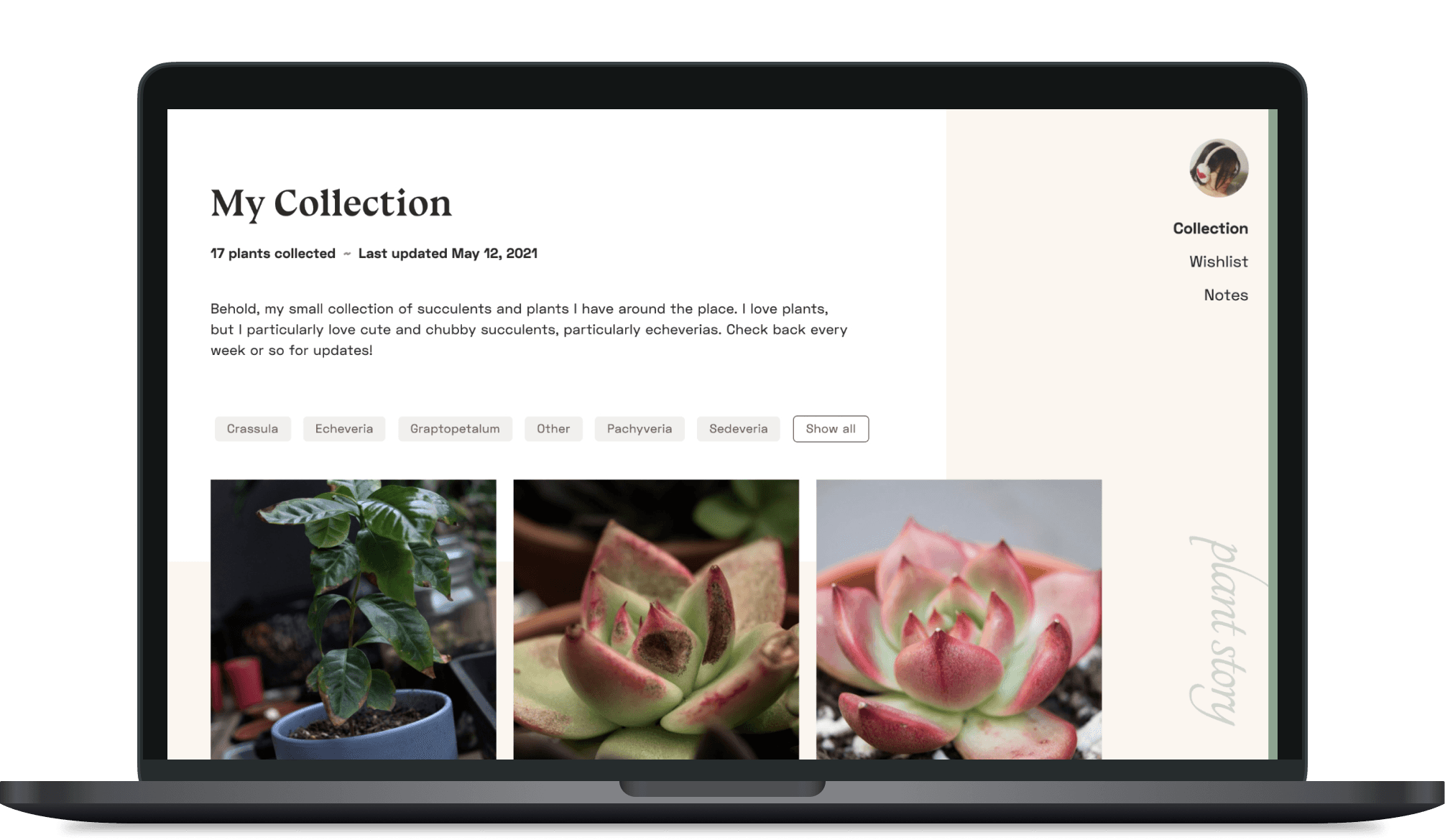1445x840 pixels.
Task: Click the green vertical scrollbar strip
Action: pyautogui.click(x=1273, y=434)
